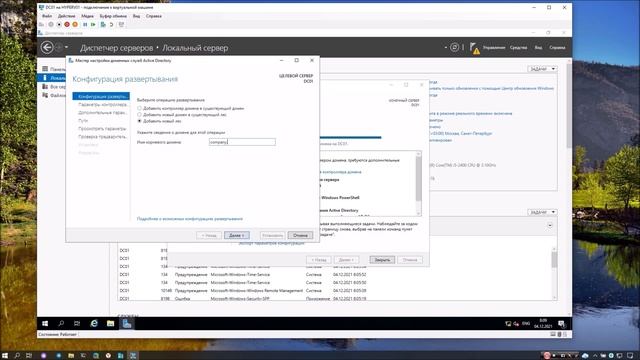
Task: Select Windows Remote Management event row
Action: click(243, 291)
